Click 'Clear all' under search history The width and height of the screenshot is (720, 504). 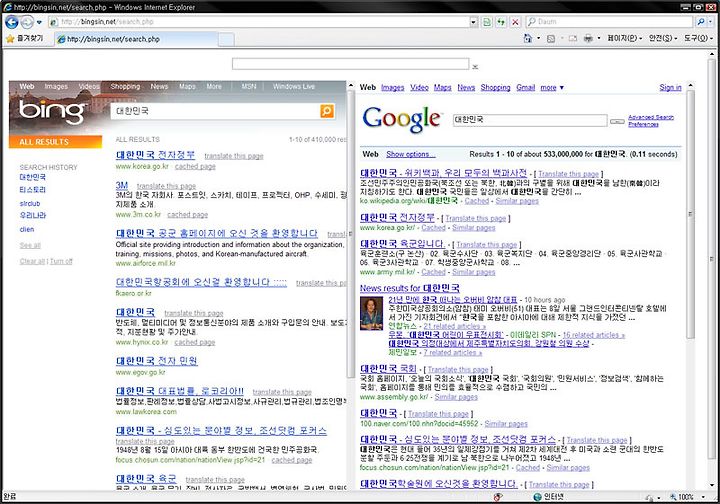[32, 261]
